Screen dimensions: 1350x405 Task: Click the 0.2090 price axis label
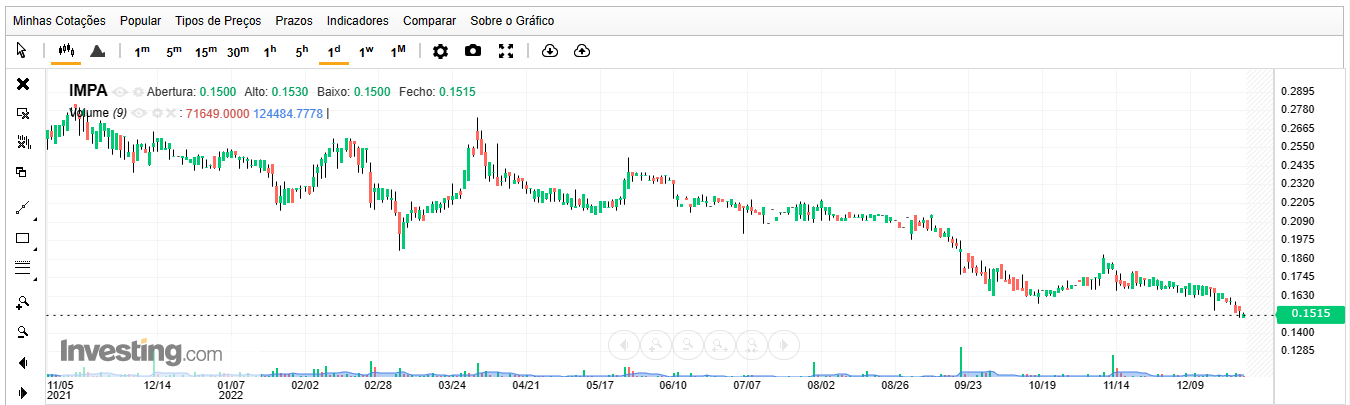pyautogui.click(x=1297, y=221)
